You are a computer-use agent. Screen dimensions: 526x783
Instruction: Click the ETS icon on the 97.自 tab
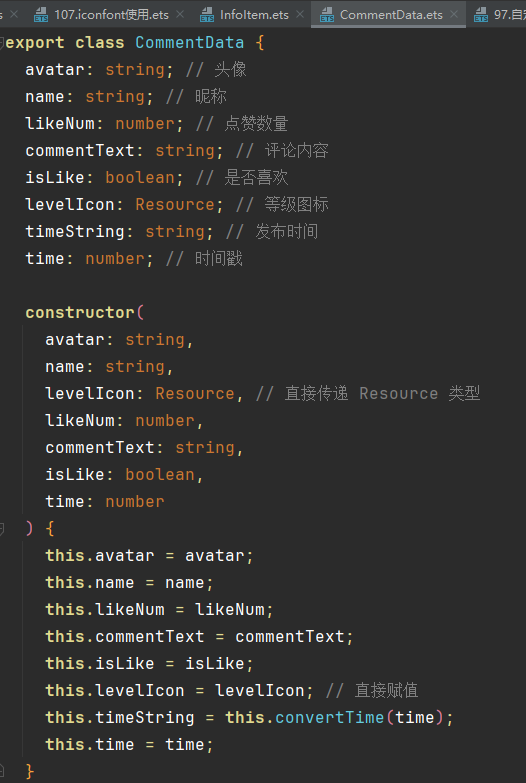[x=481, y=15]
